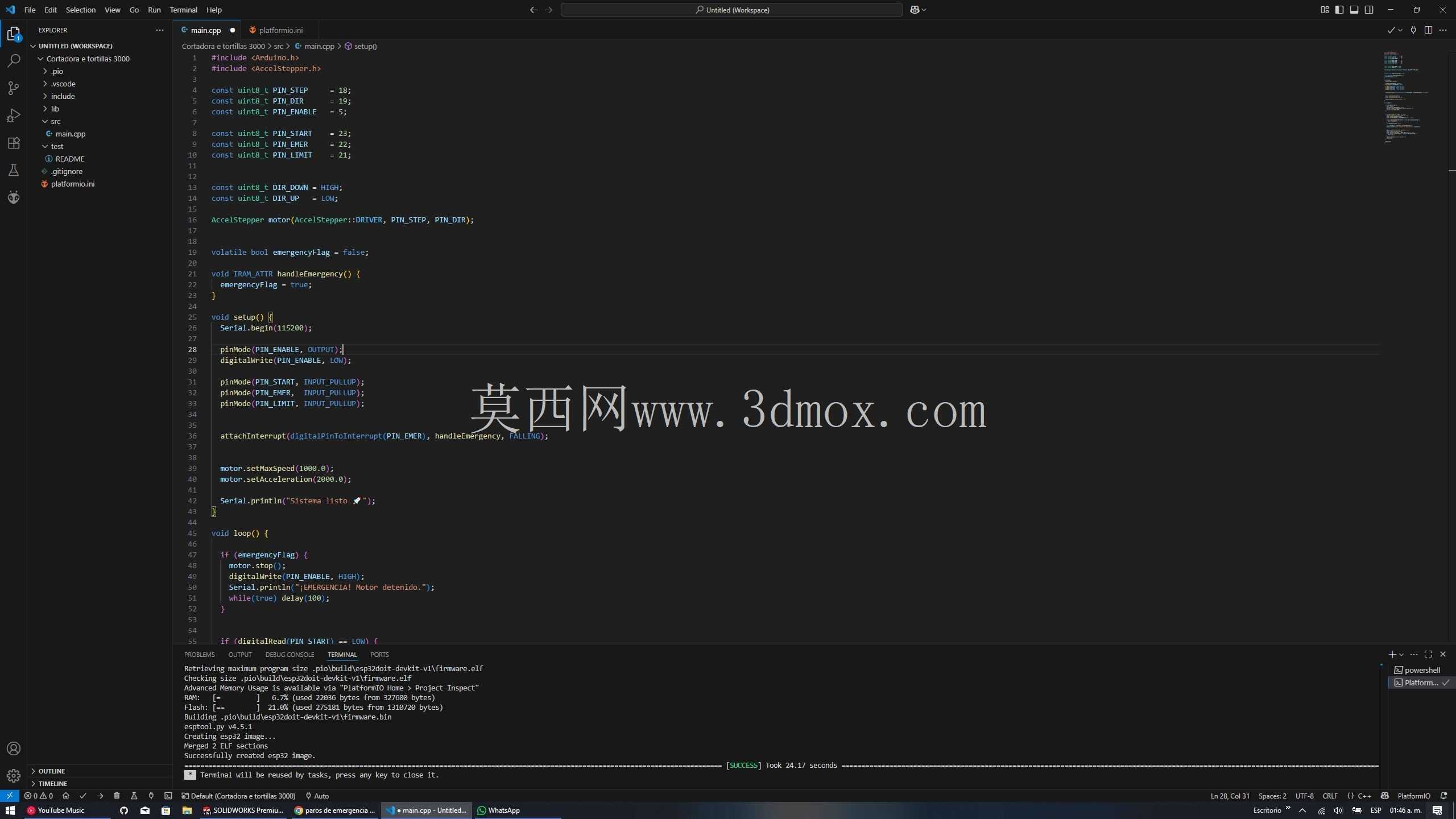Open the Testing flask view
This screenshot has height=819, width=1456.
[x=14, y=170]
